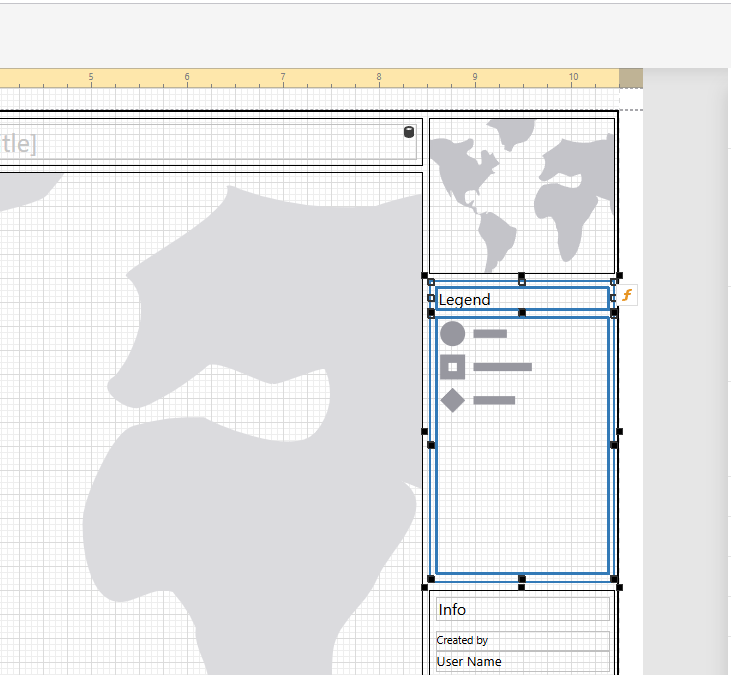Viewport: 731px width, 675px height.
Task: Click the ruler at the 10 mark
Action: (x=573, y=77)
